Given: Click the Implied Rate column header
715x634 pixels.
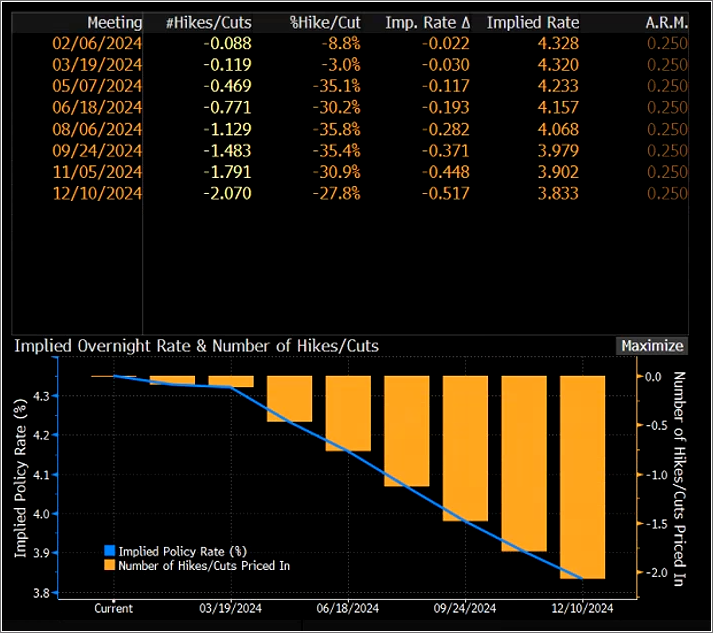Looking at the screenshot, I should pyautogui.click(x=533, y=22).
